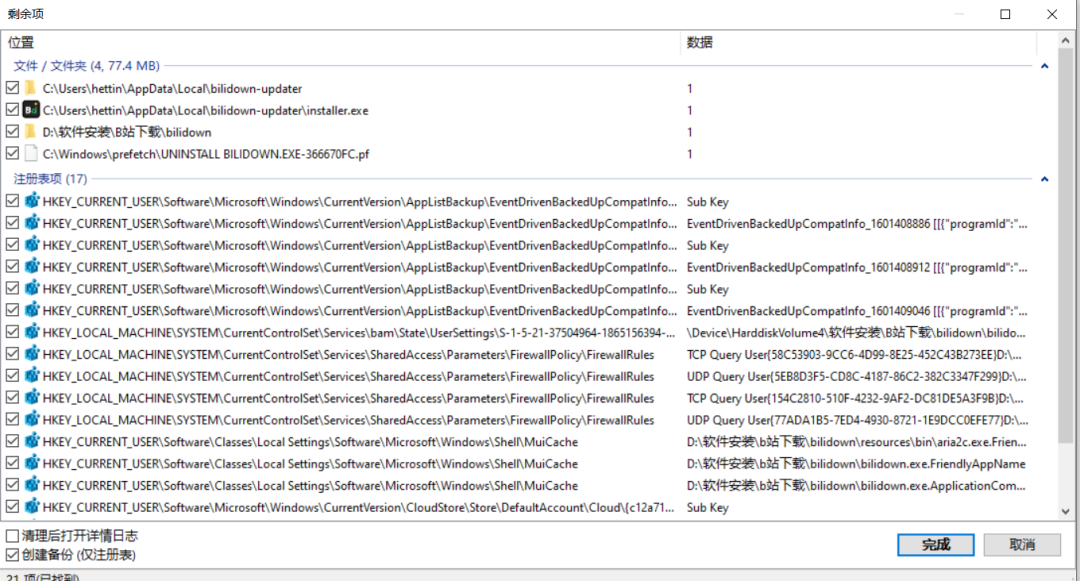Screen dimensions: 1080x581
Task: Click registry icon of CloudStore DefaultAccount row
Action: [32, 507]
